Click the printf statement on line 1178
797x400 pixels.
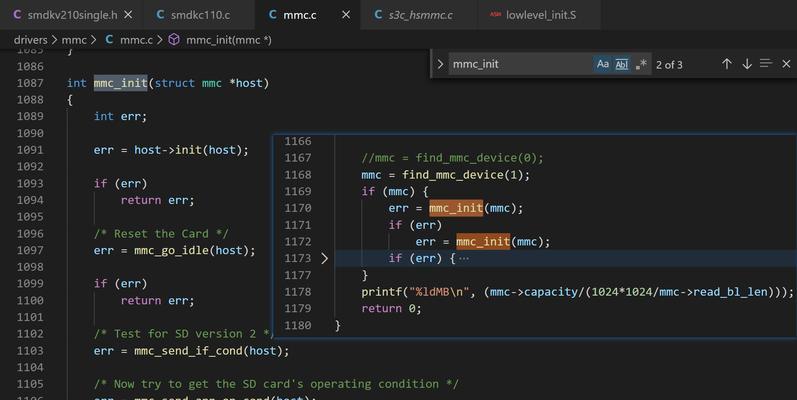point(577,292)
